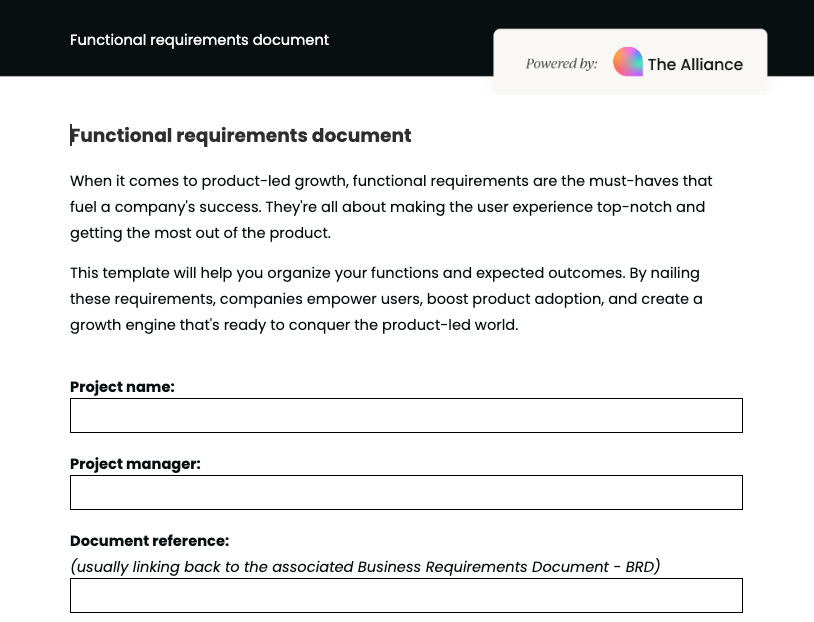Click the 'Document reference:' label
Screen dimensions: 814x622
(150, 540)
